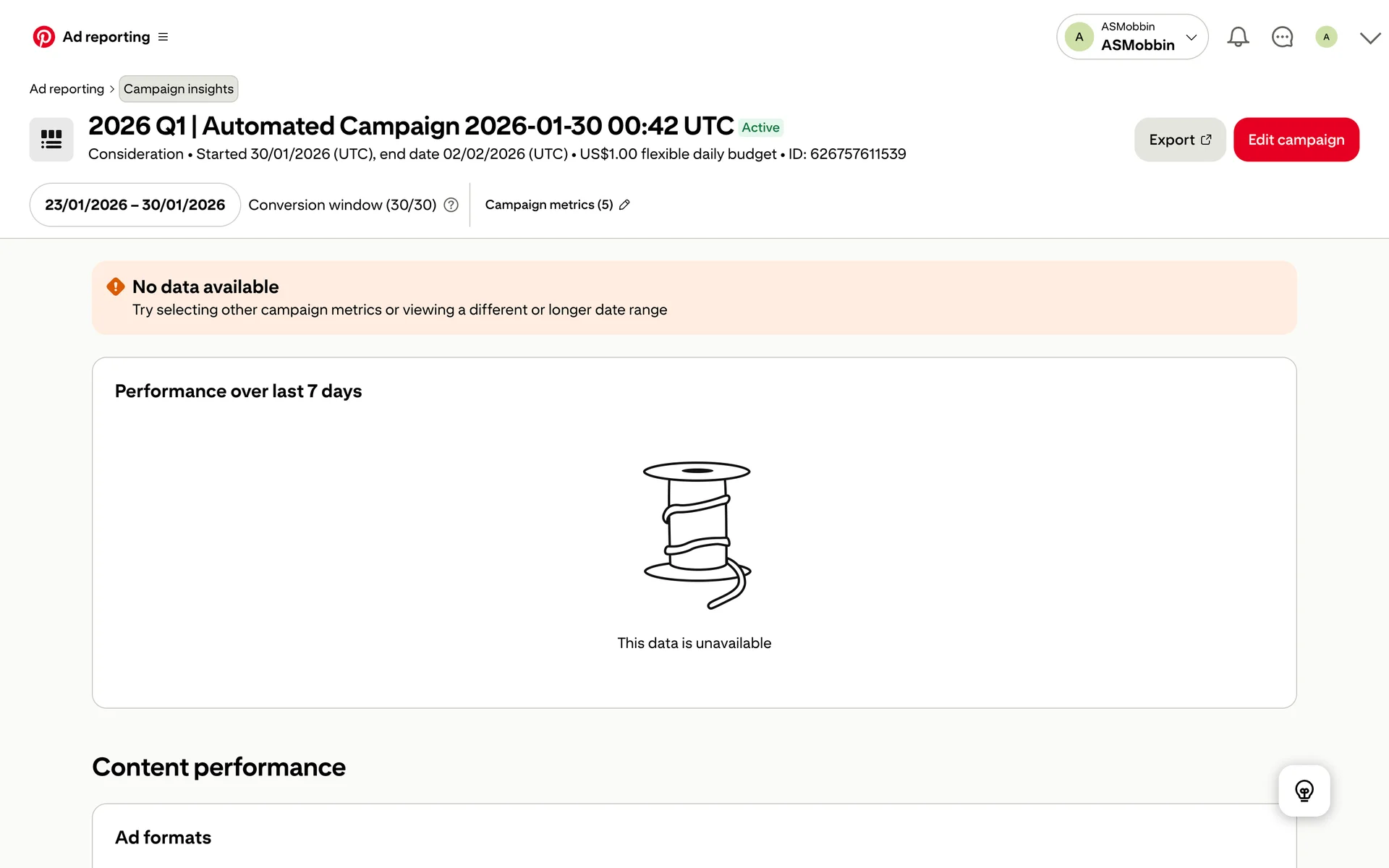Open the notifications bell
The height and width of the screenshot is (868, 1389).
[x=1238, y=37]
